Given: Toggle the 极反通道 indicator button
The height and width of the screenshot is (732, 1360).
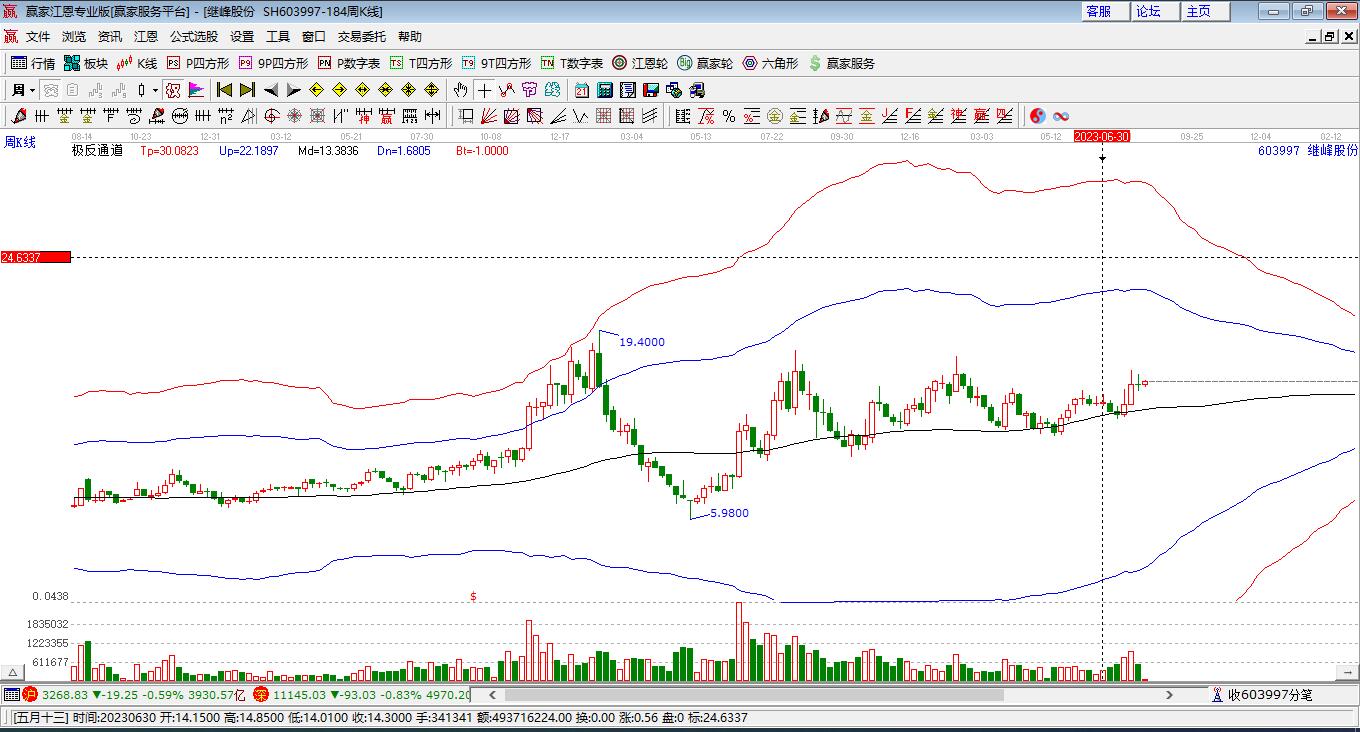Looking at the screenshot, I should (x=97, y=151).
